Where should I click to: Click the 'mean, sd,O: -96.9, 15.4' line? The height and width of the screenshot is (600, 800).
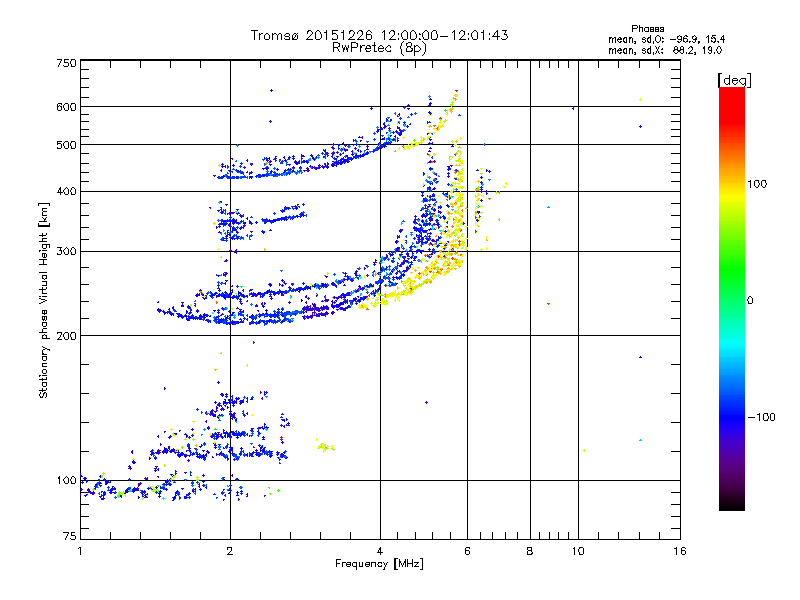[666, 39]
